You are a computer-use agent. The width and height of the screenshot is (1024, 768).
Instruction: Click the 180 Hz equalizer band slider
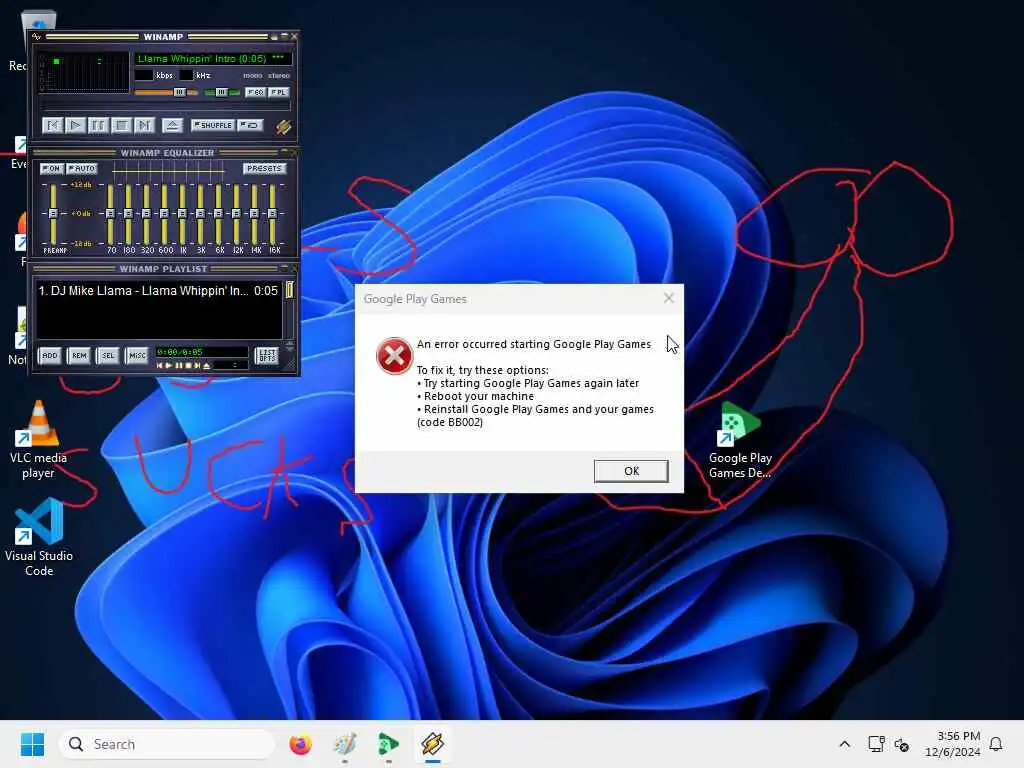pos(128,214)
